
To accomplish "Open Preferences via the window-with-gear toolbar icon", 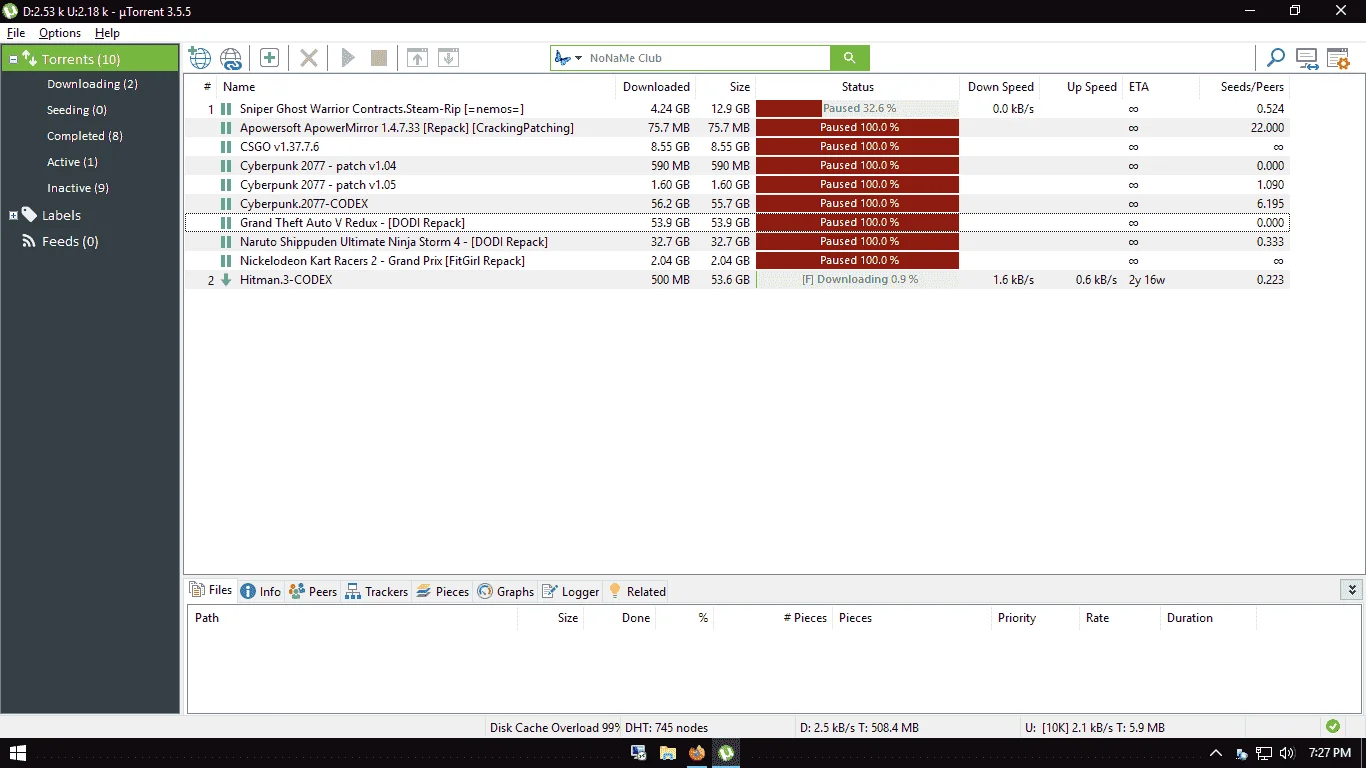I will click(1338, 58).
